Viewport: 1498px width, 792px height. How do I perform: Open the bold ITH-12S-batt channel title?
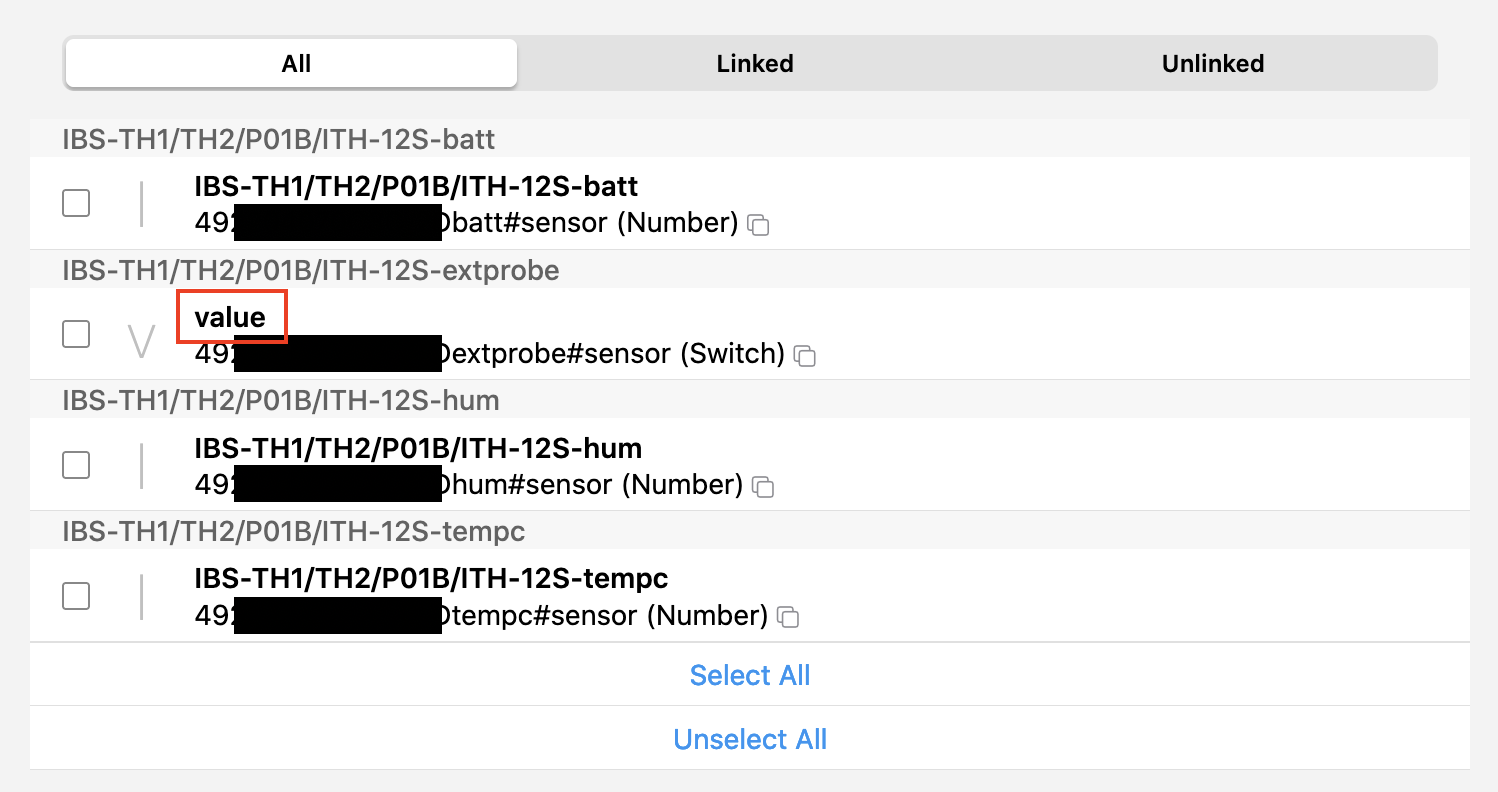[x=416, y=186]
